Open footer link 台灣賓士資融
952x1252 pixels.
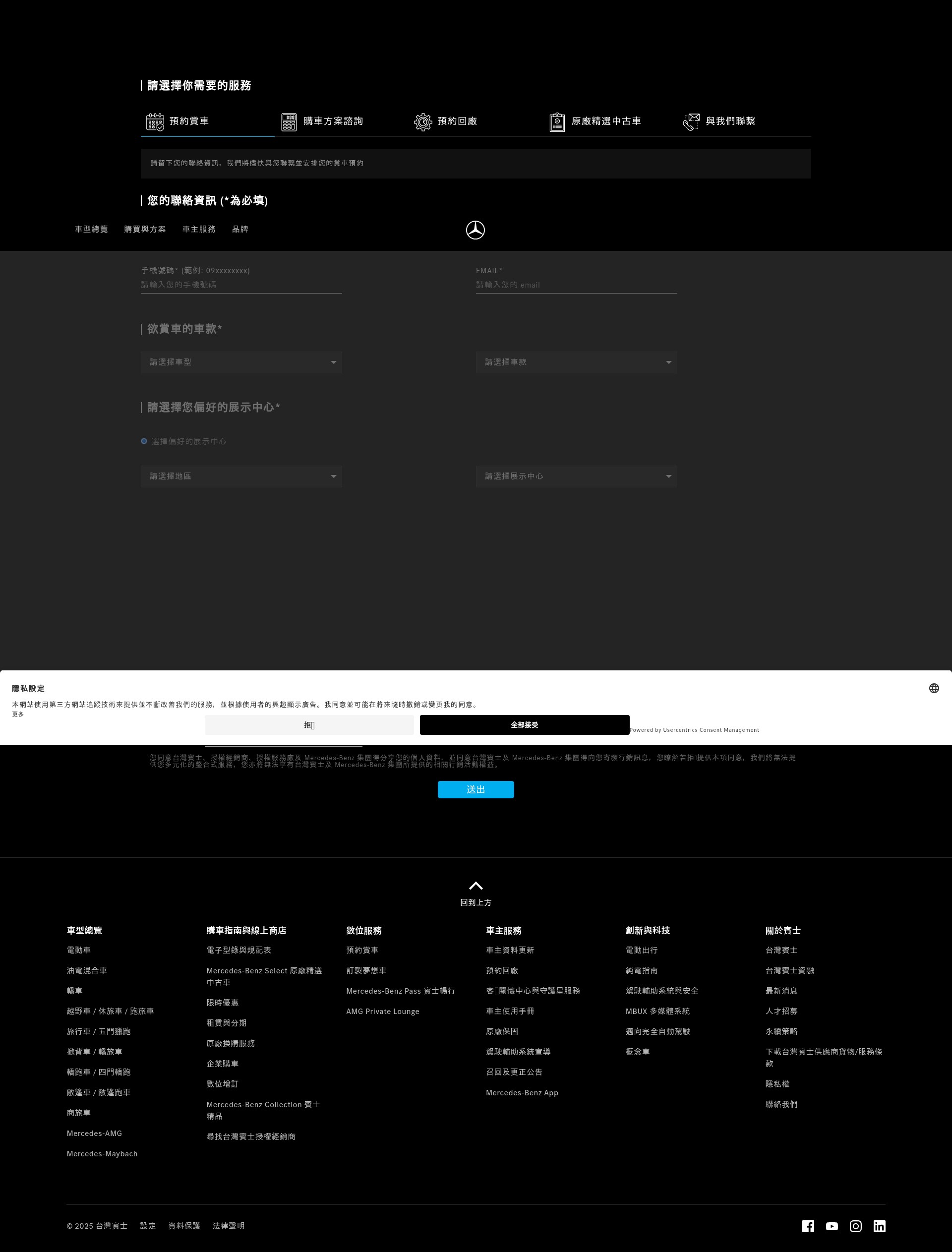[x=789, y=970]
